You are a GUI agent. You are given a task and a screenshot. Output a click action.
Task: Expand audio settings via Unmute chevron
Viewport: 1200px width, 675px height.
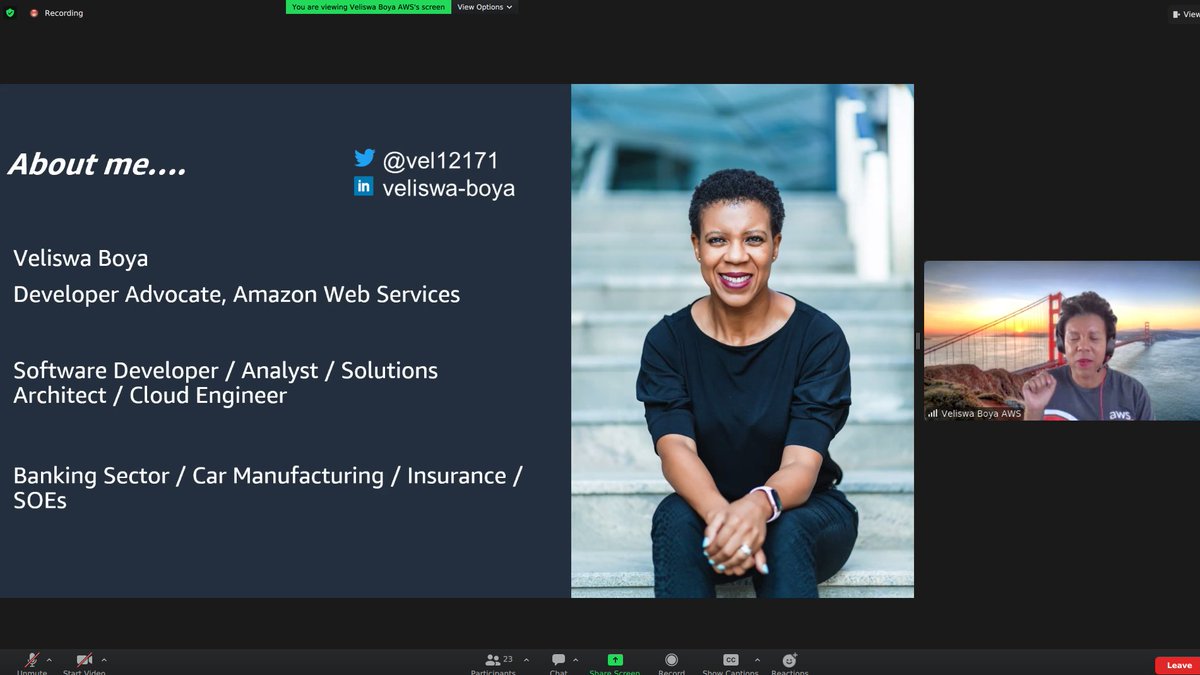[49, 660]
